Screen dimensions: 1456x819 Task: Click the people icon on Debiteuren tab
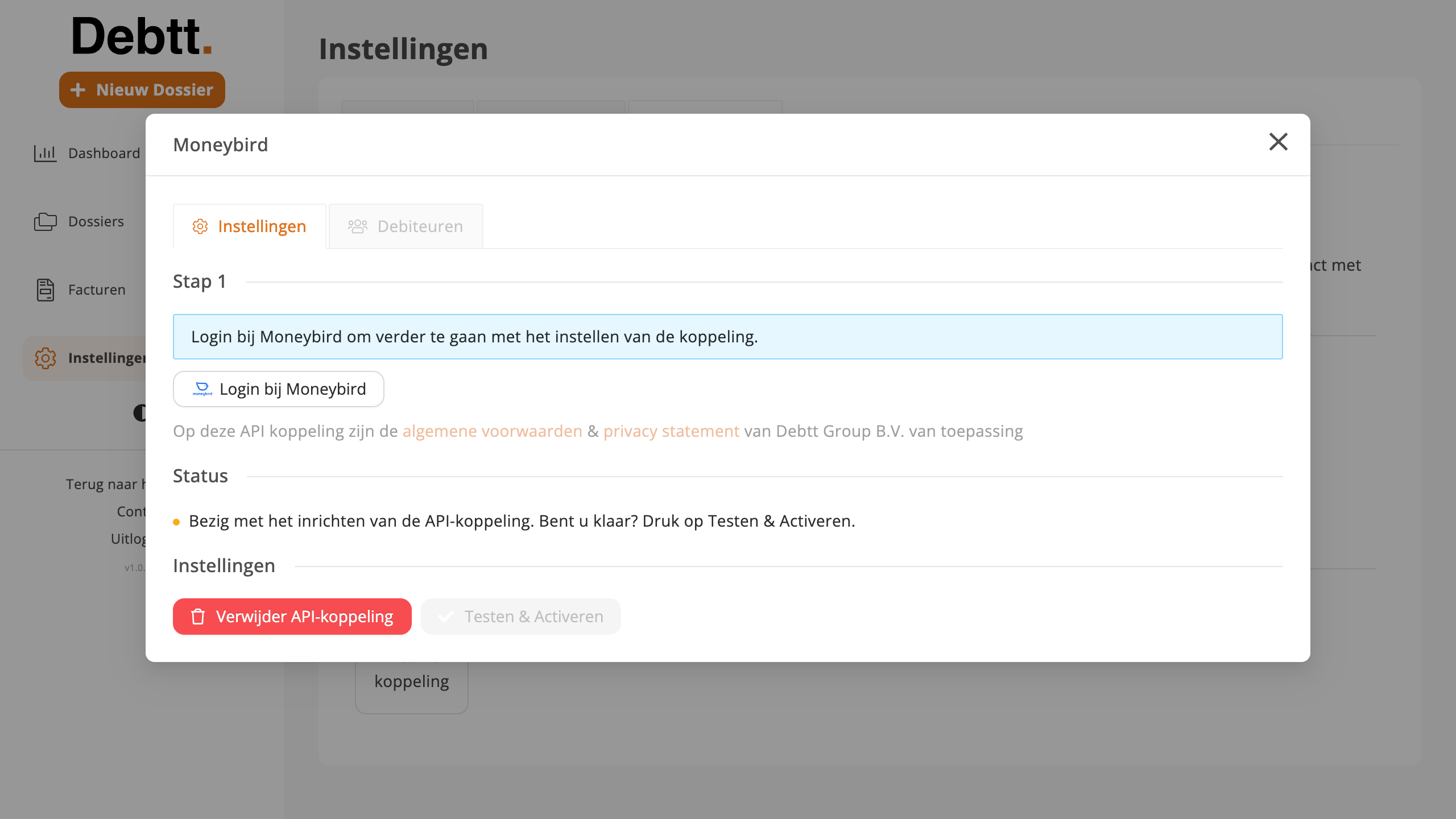pos(357,226)
